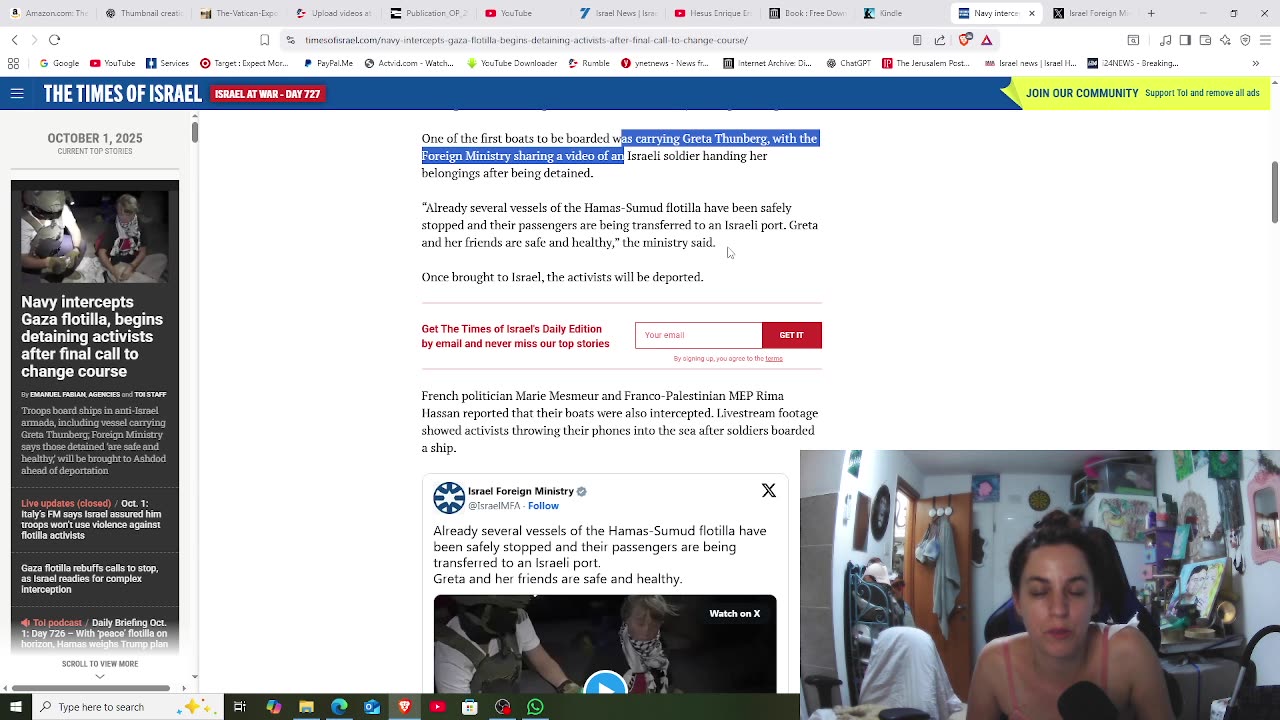Click the Times of Israel logo
This screenshot has height=720, width=1280.
pos(123,94)
